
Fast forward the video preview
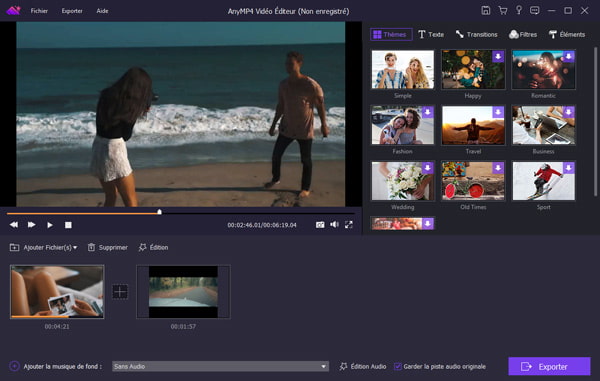32,225
